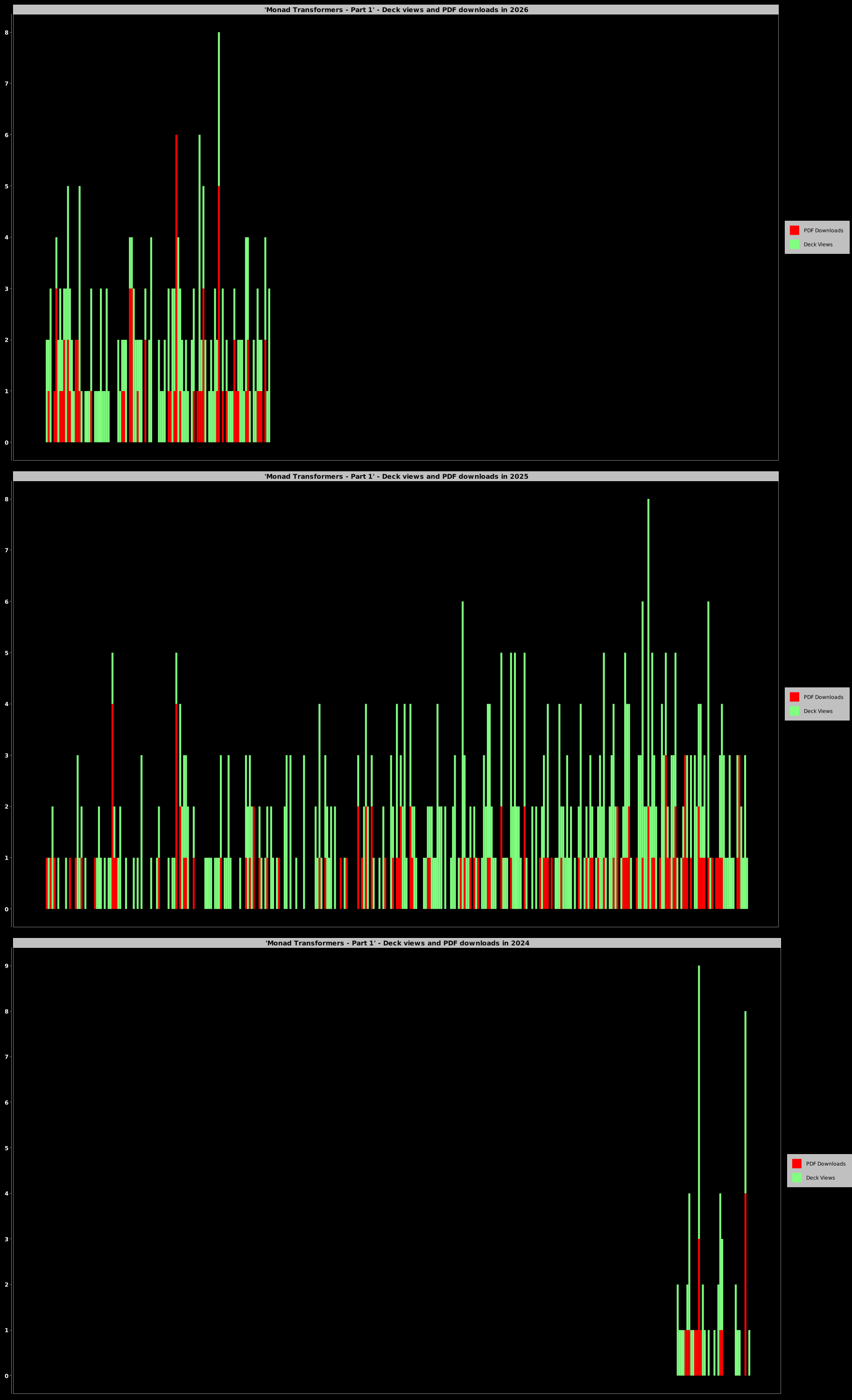The width and height of the screenshot is (852, 1400).
Task: Select the 'PDF Downloads' label in 2026 legend
Action: tap(823, 230)
